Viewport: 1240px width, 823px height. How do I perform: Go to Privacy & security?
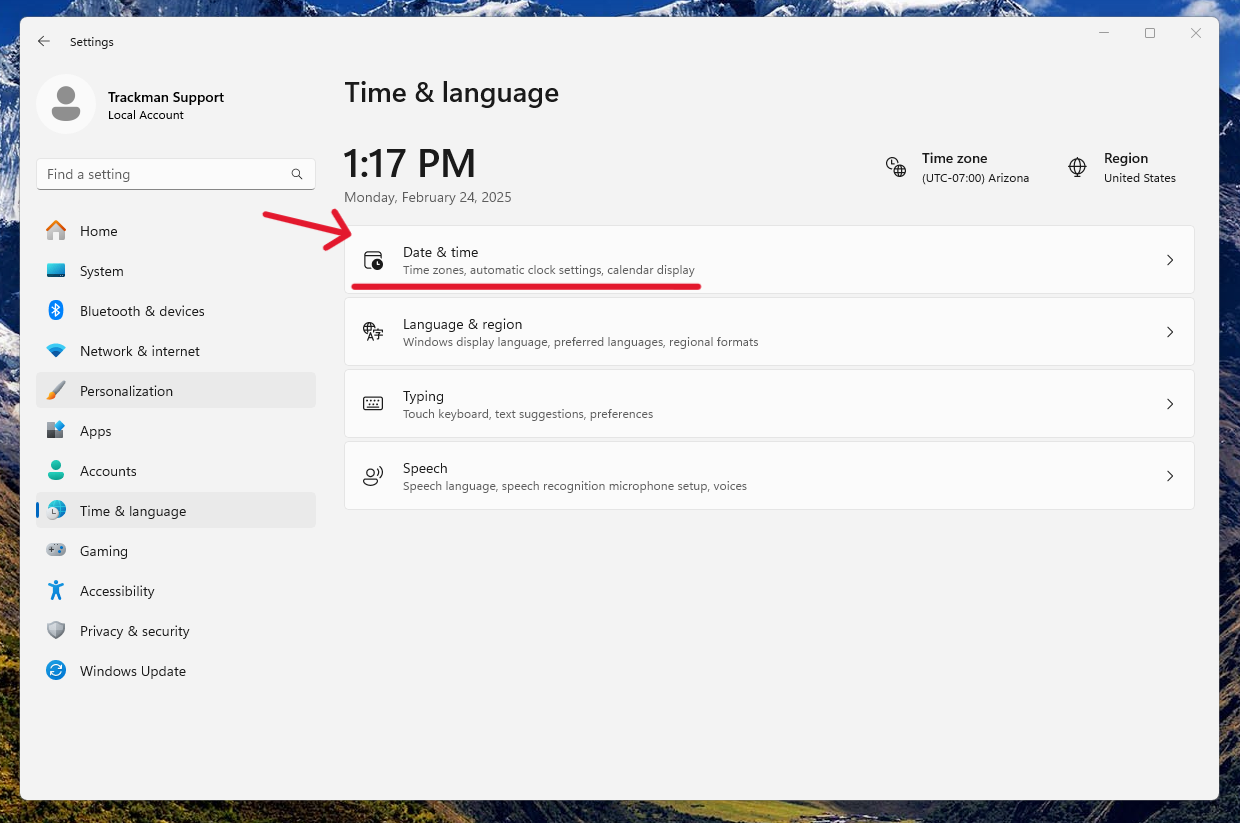click(176, 631)
